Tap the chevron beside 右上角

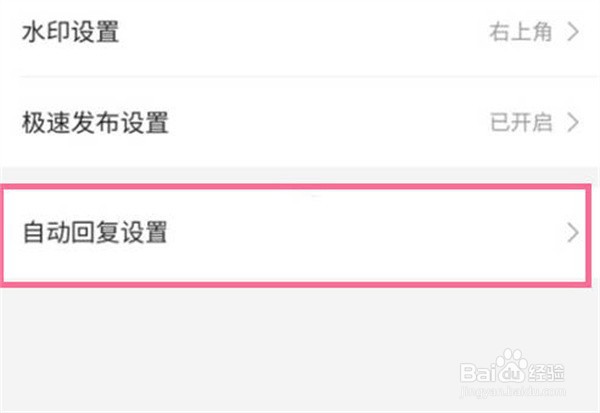pos(573,32)
